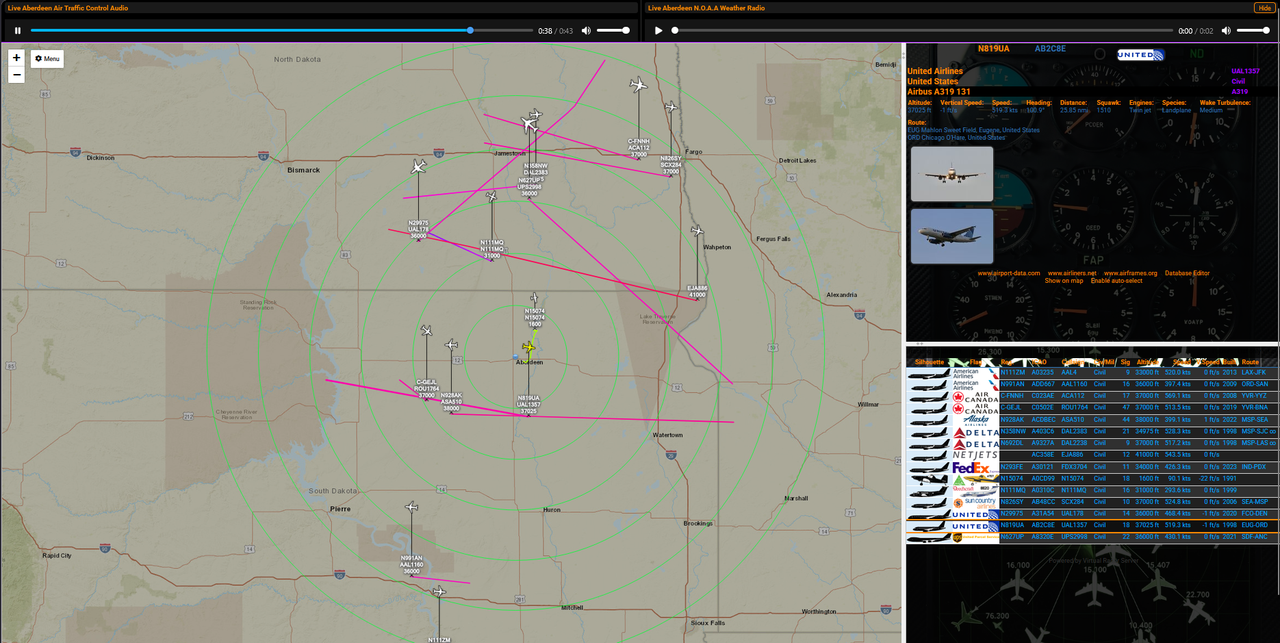Viewport: 1280px width, 643px height.
Task: Sort aircraft table by Route column
Action: coord(1250,362)
